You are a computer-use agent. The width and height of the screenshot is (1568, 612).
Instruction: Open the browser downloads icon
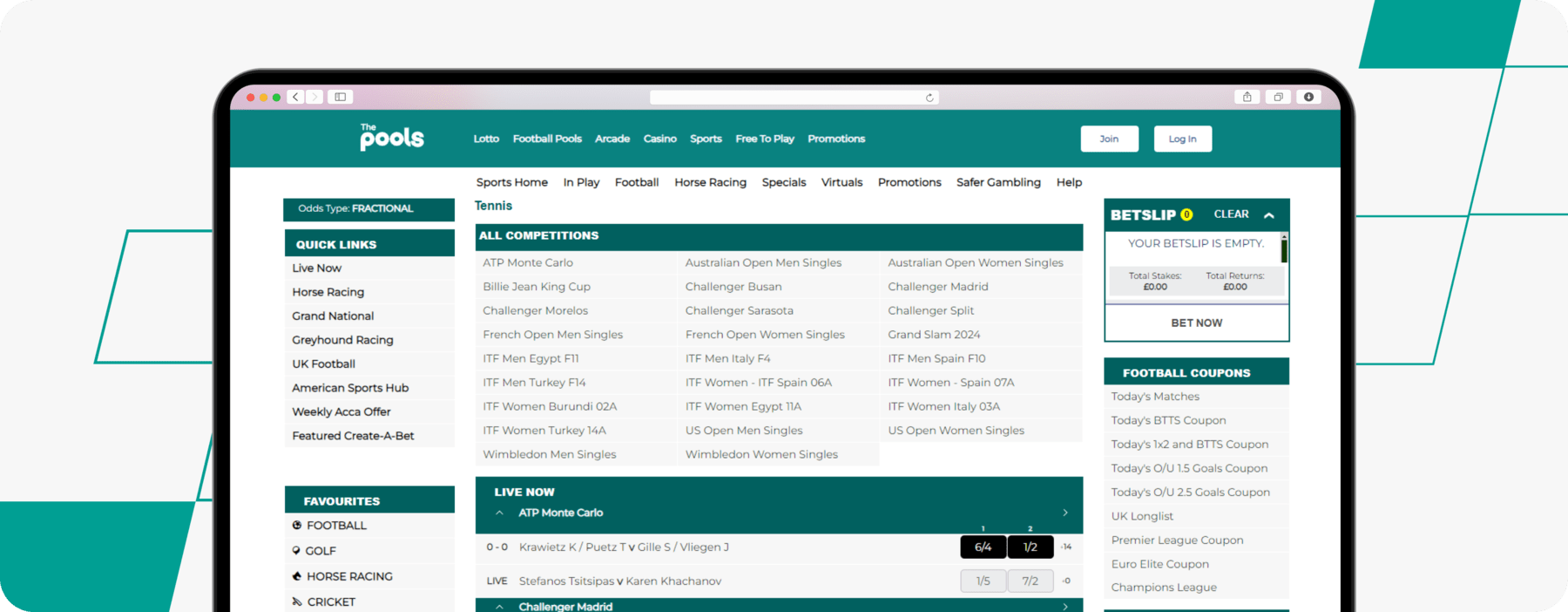point(1308,97)
